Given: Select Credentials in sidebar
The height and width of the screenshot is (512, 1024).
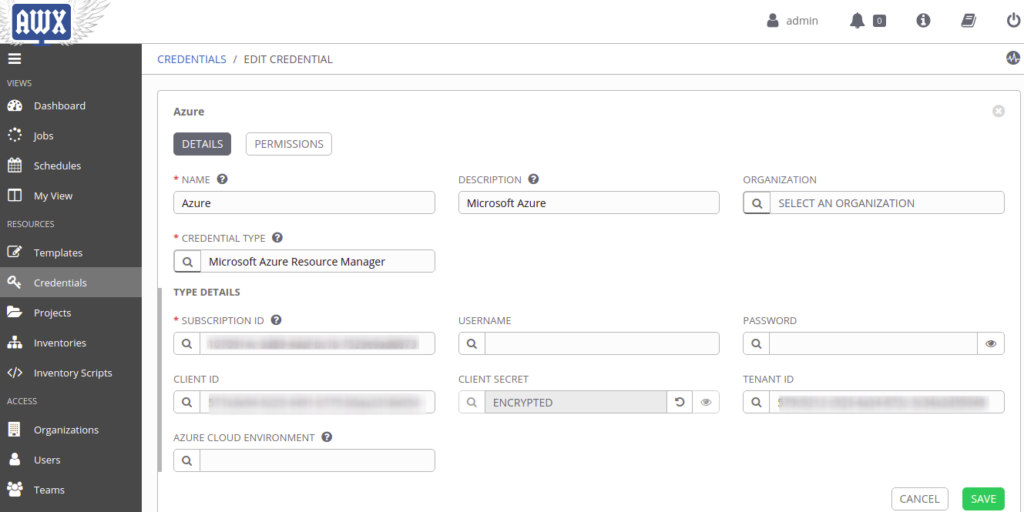Looking at the screenshot, I should coord(71,283).
